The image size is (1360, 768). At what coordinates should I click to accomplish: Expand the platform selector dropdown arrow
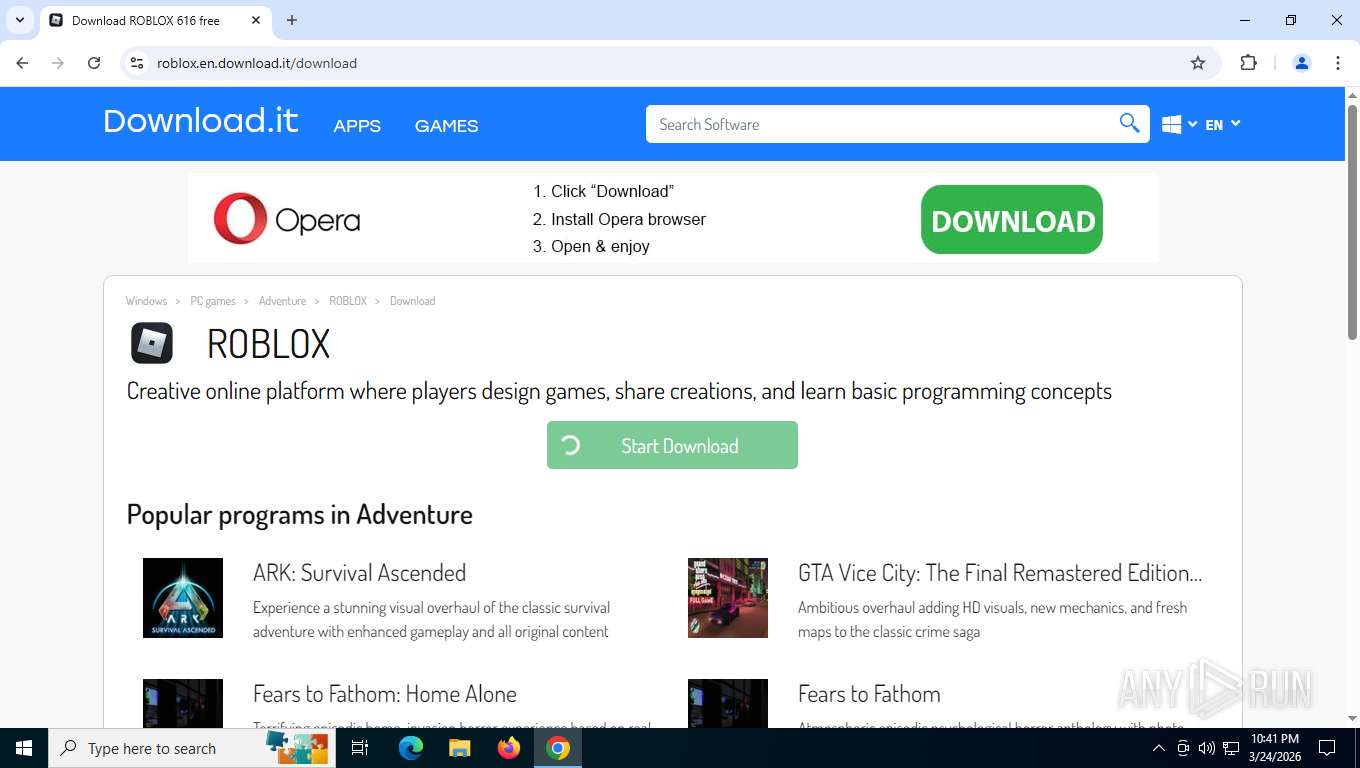pyautogui.click(x=1192, y=124)
